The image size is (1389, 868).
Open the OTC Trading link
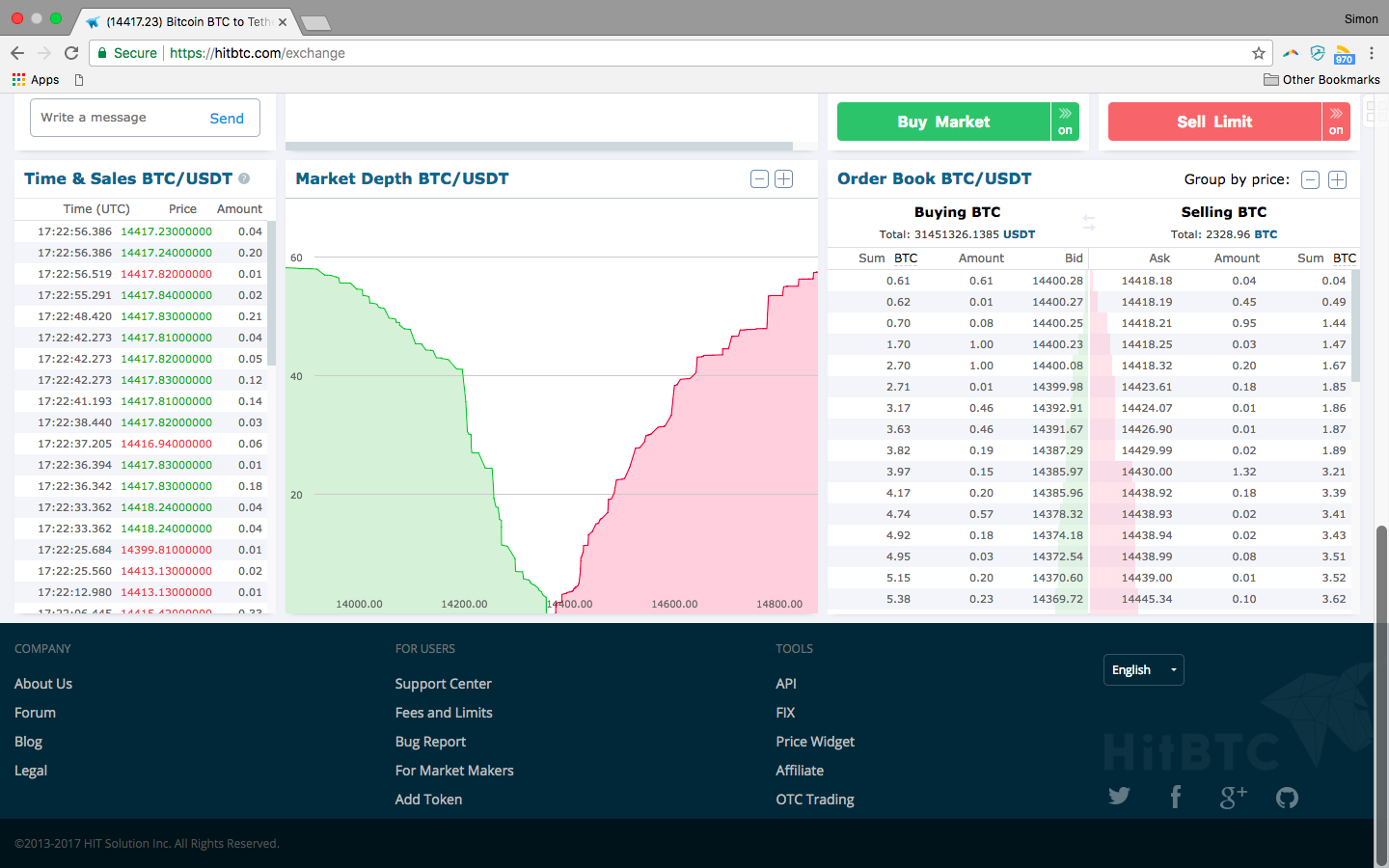pos(815,800)
